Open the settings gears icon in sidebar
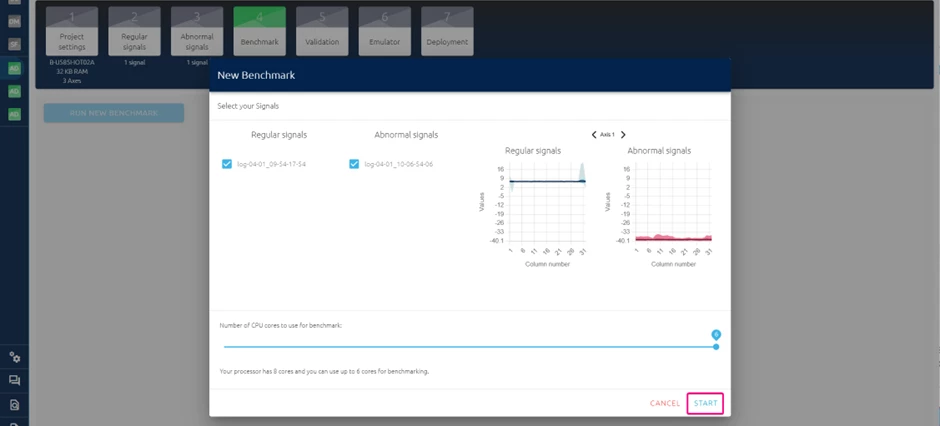Viewport: 940px width, 426px height. coord(14,357)
